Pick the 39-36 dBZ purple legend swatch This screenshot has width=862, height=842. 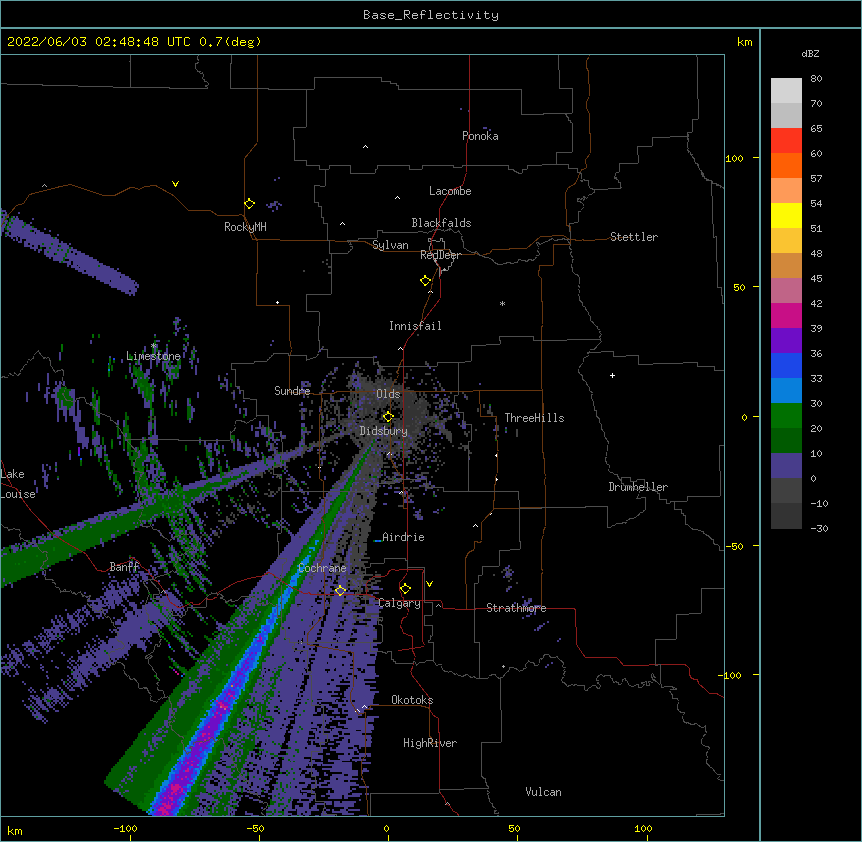click(x=786, y=340)
